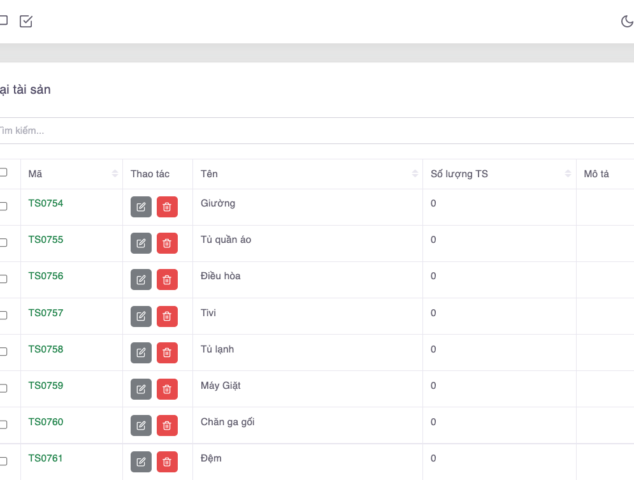
Task: Remove the Máy Giặt asset entry
Action: click(x=167, y=389)
